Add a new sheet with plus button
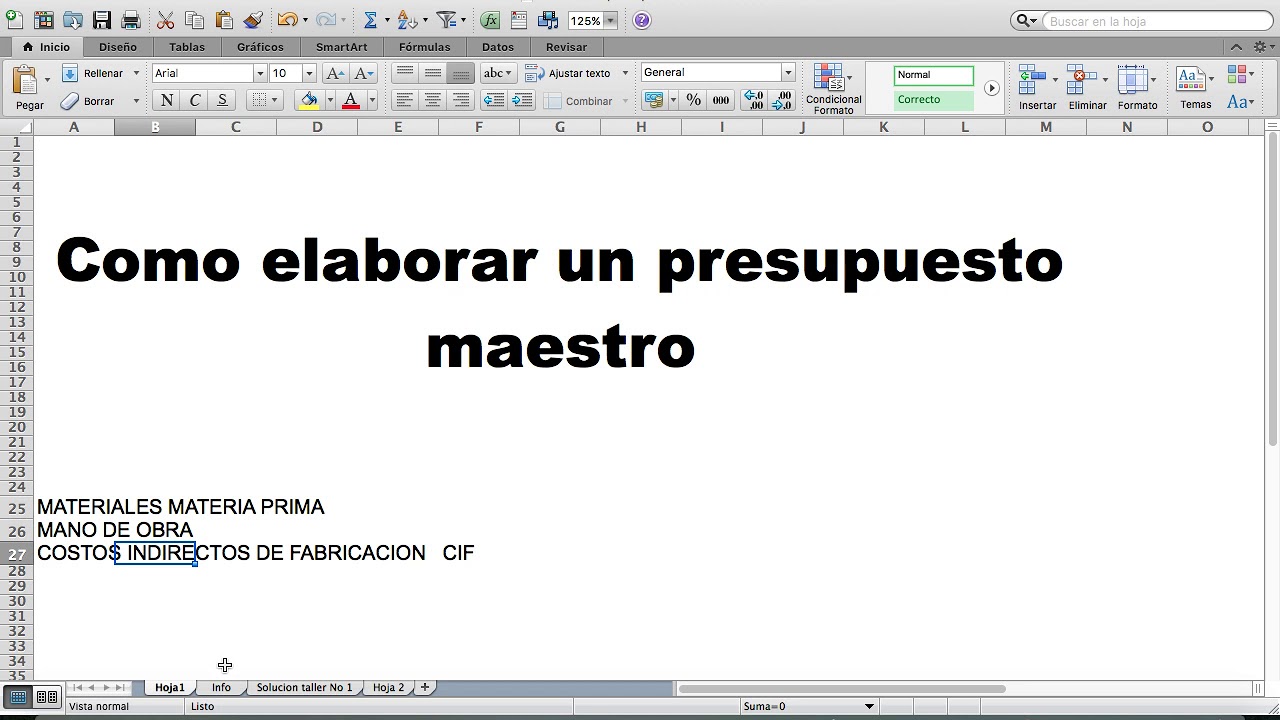The image size is (1280, 720). pyautogui.click(x=425, y=687)
